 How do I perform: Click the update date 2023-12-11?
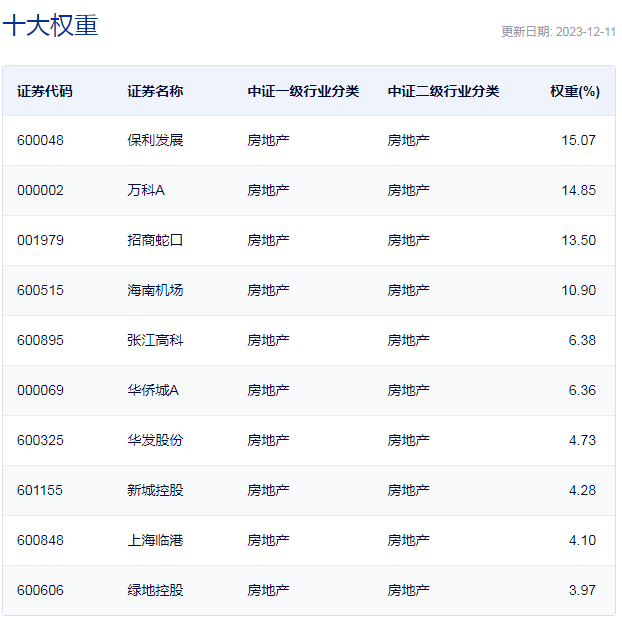pos(586,32)
